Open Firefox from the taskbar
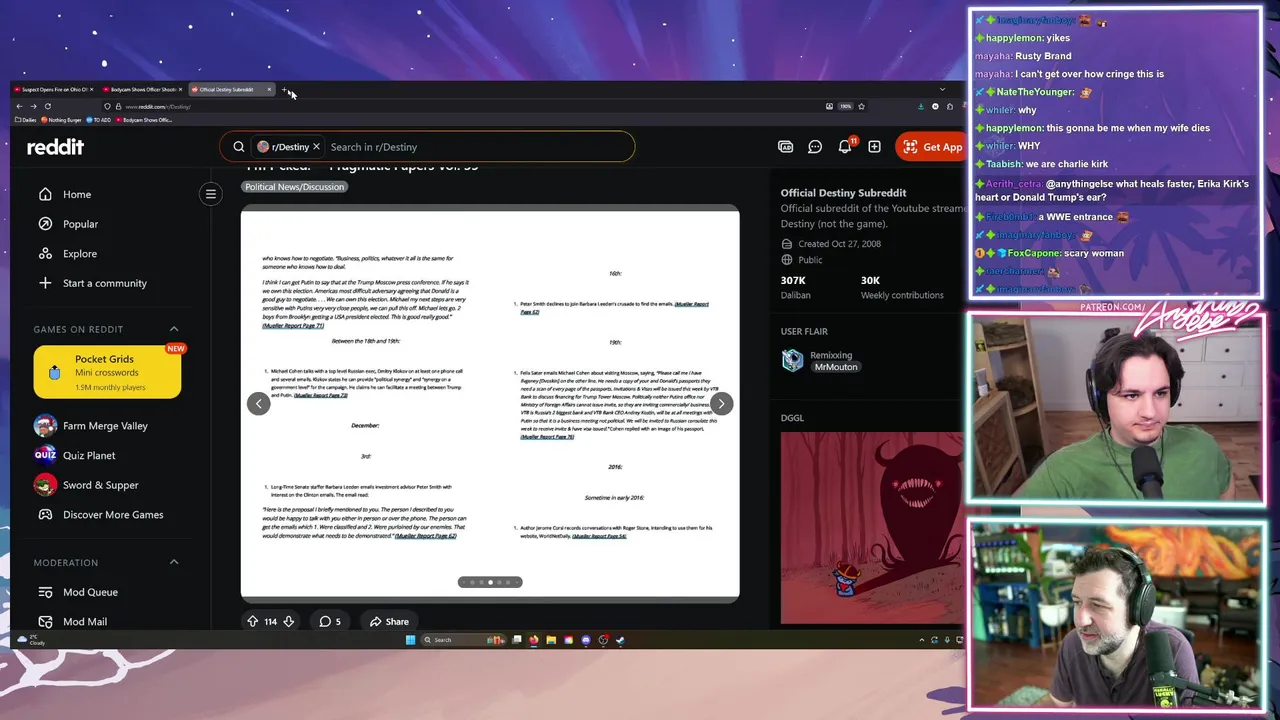This screenshot has width=1280, height=720. (x=534, y=640)
